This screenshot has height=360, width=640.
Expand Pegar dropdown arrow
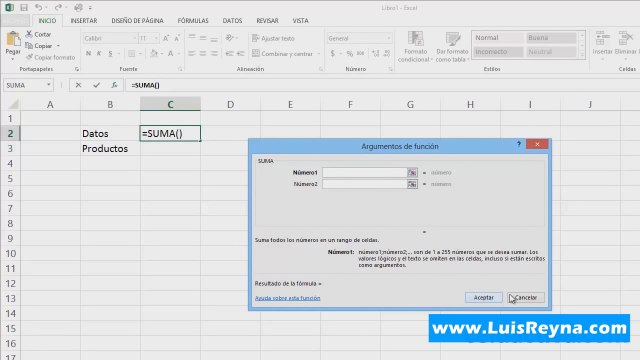pyautogui.click(x=13, y=59)
